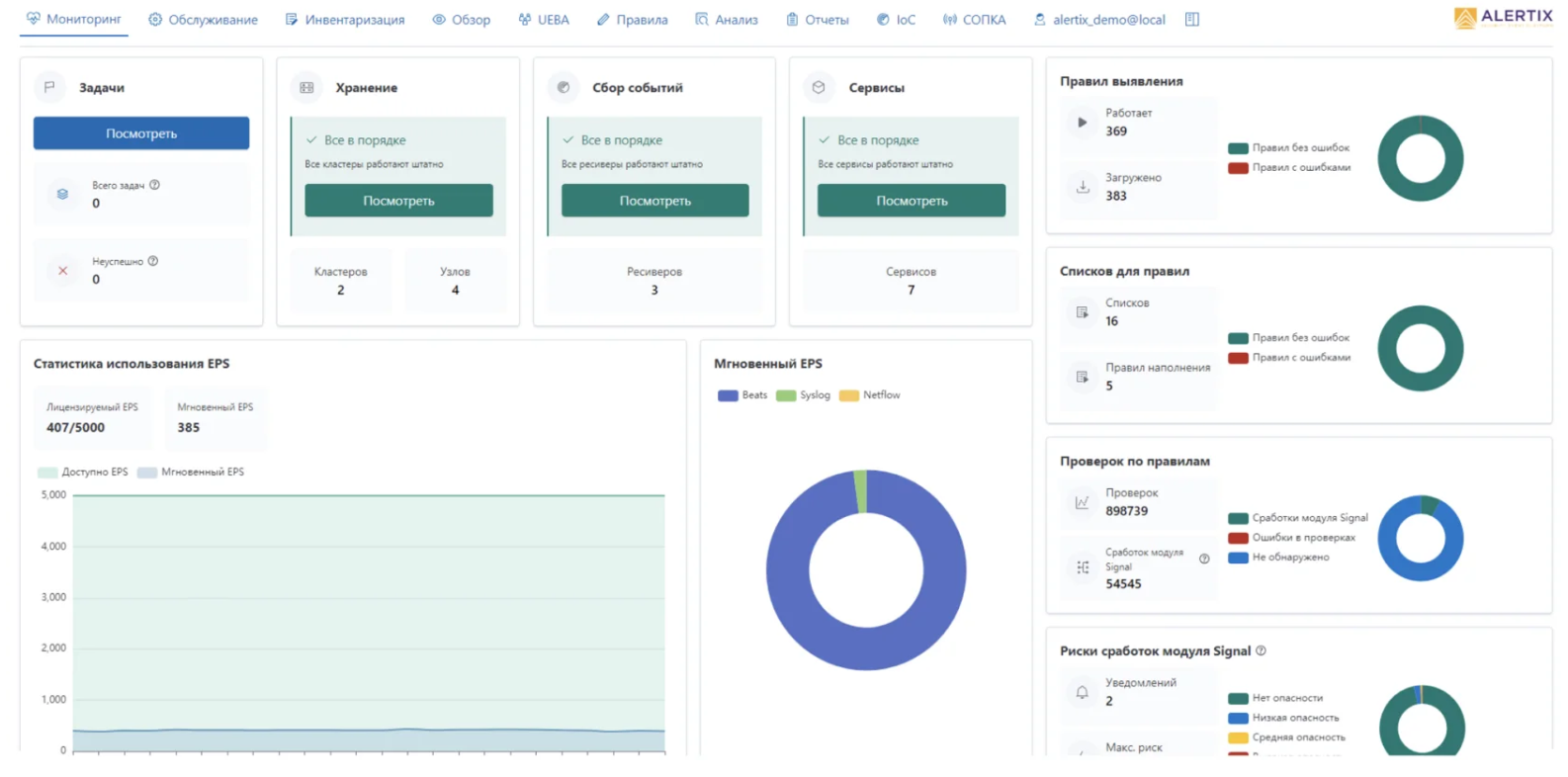
Task: Click the bell icon beside Уведомлений
Action: 1083,692
